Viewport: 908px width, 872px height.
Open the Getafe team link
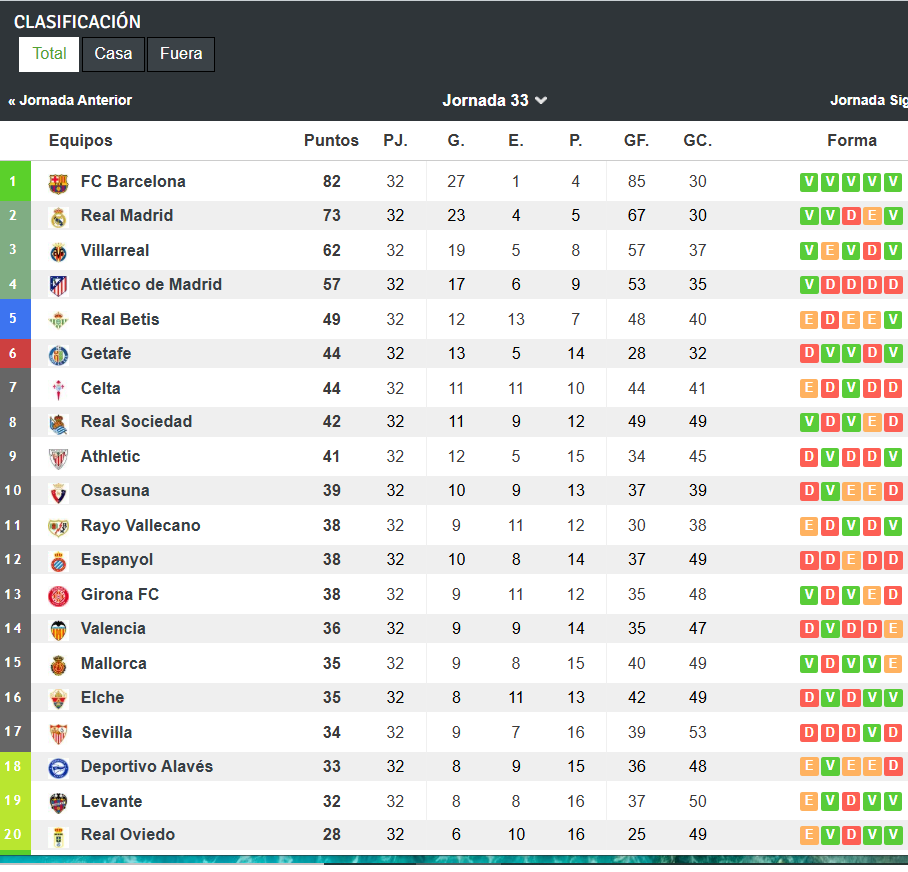click(x=106, y=353)
